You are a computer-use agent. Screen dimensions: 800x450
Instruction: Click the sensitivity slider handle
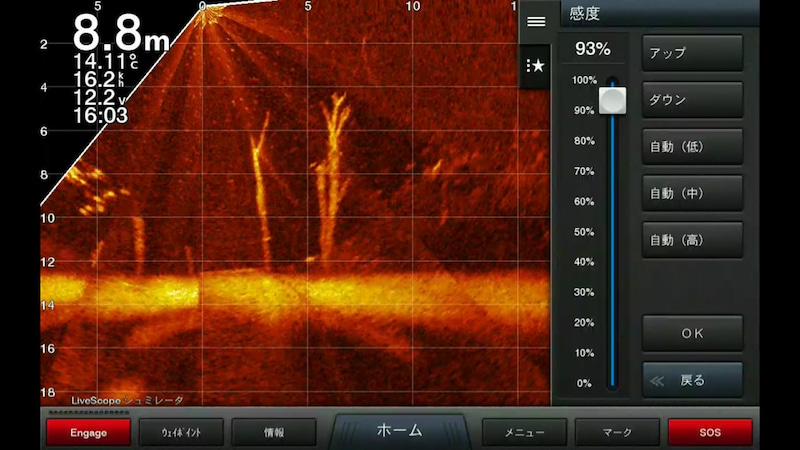[612, 99]
